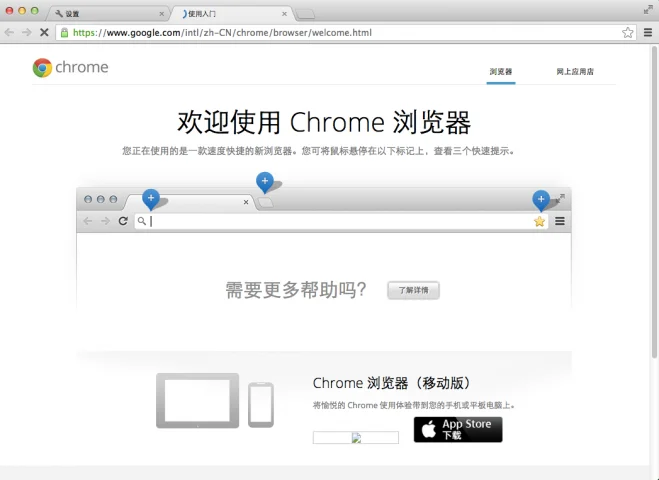659x480 pixels.
Task: Click the wrench icon on 设置 tab
Action: pyautogui.click(x=59, y=13)
